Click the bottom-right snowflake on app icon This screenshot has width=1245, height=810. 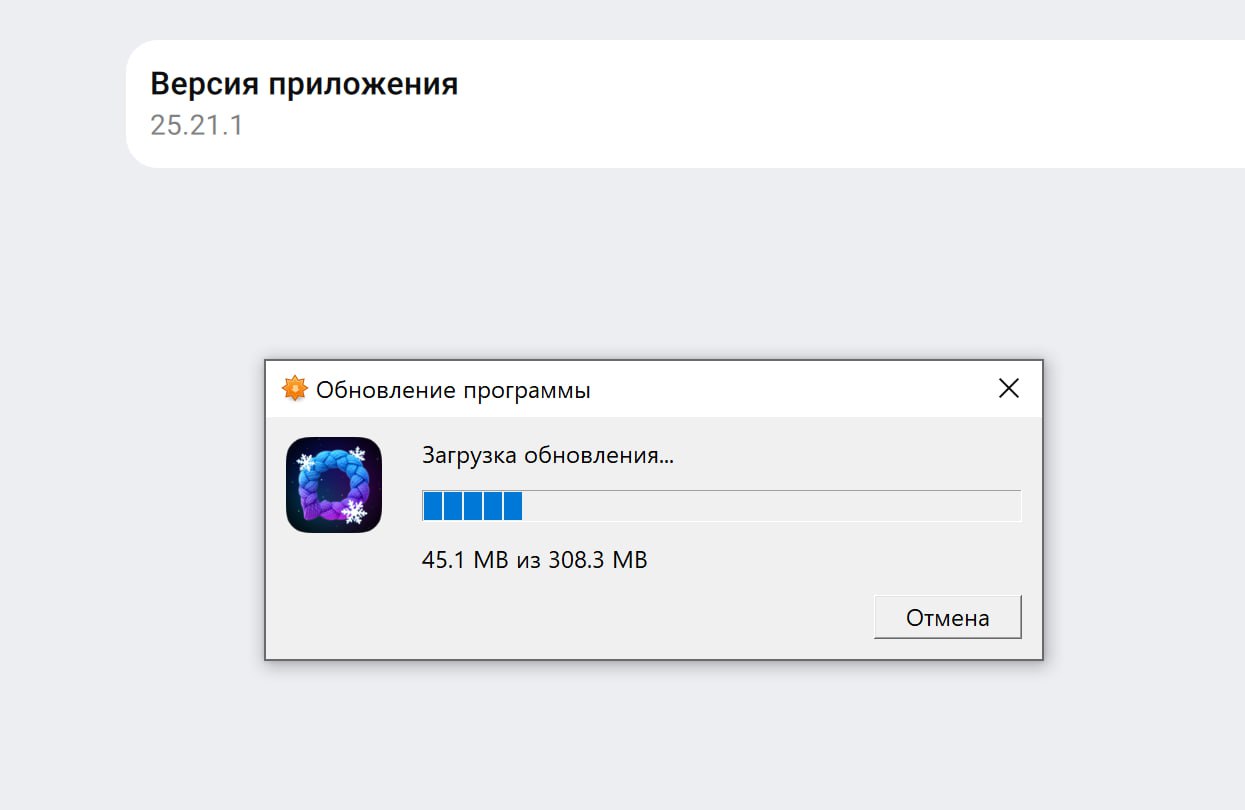click(x=353, y=512)
